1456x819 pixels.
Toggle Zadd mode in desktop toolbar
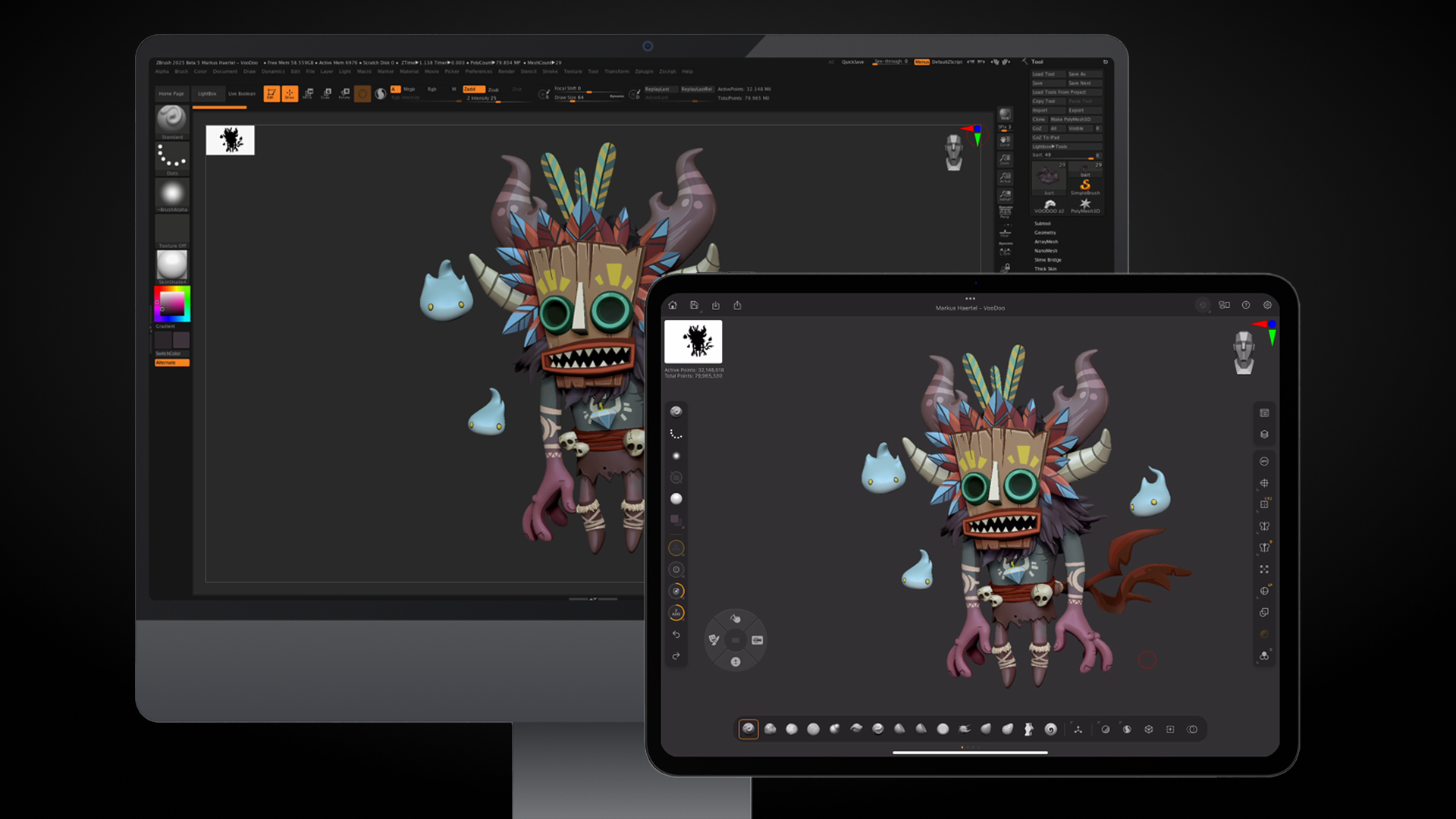[x=474, y=89]
